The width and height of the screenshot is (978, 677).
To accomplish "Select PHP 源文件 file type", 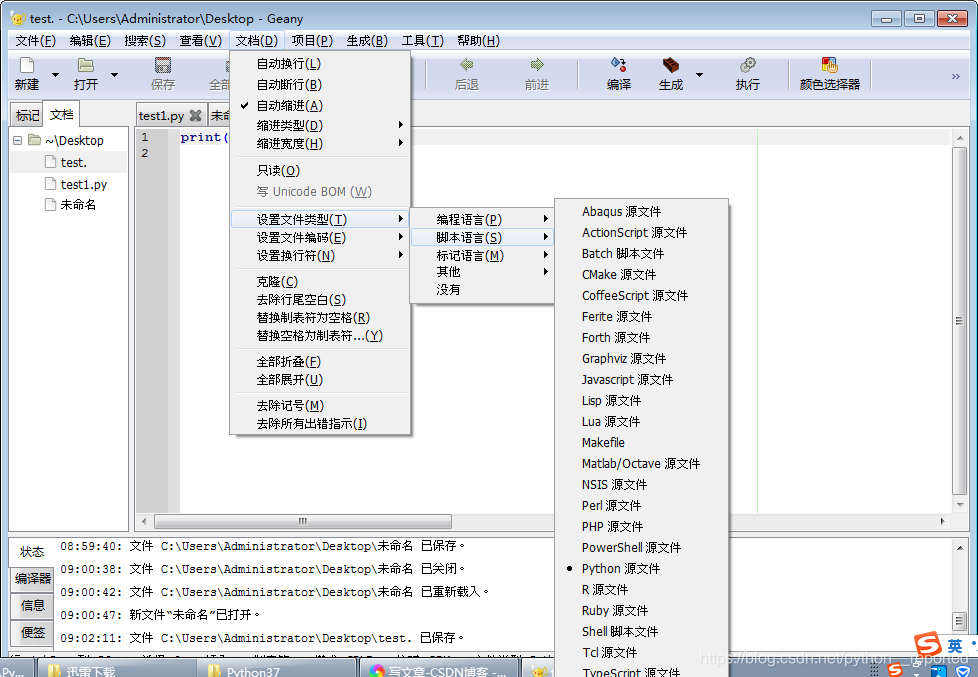I will [641, 527].
